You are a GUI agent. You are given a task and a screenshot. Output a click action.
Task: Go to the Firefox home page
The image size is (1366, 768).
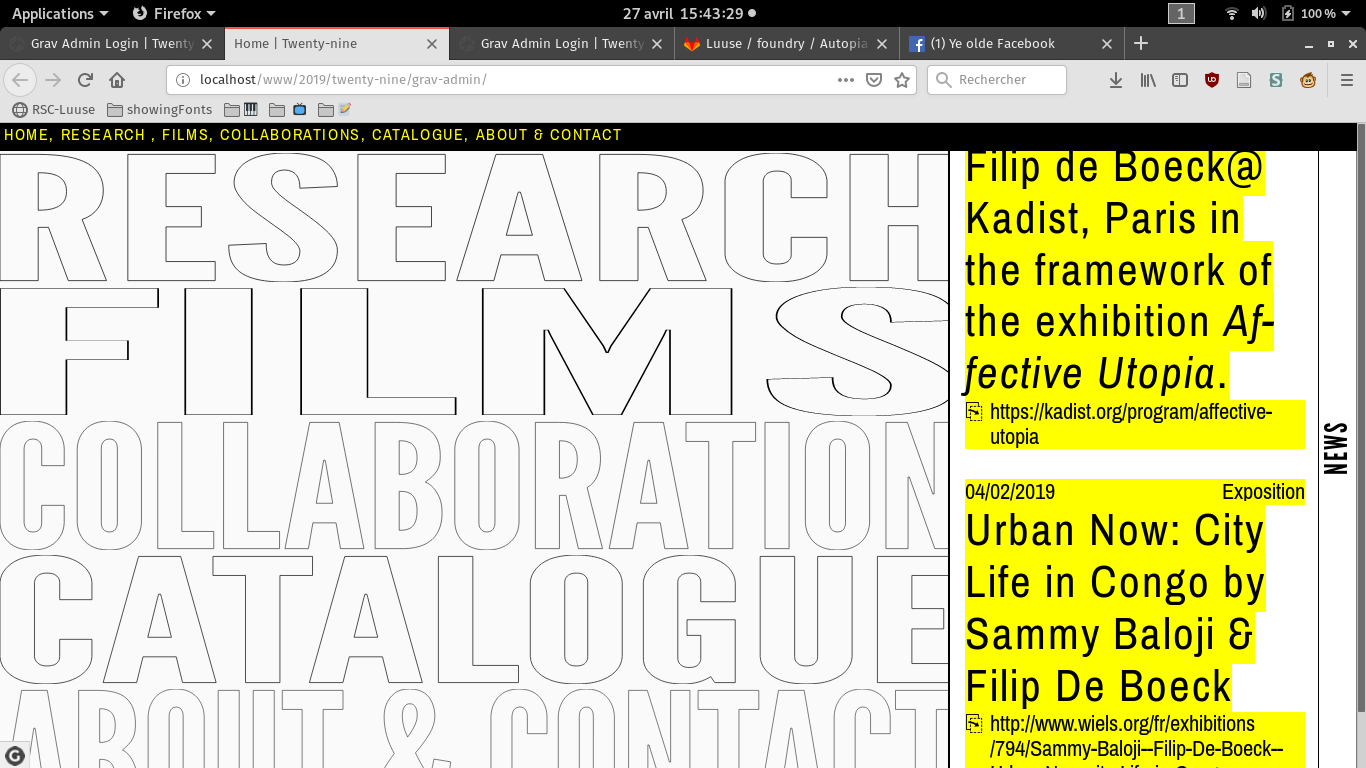pyautogui.click(x=117, y=80)
